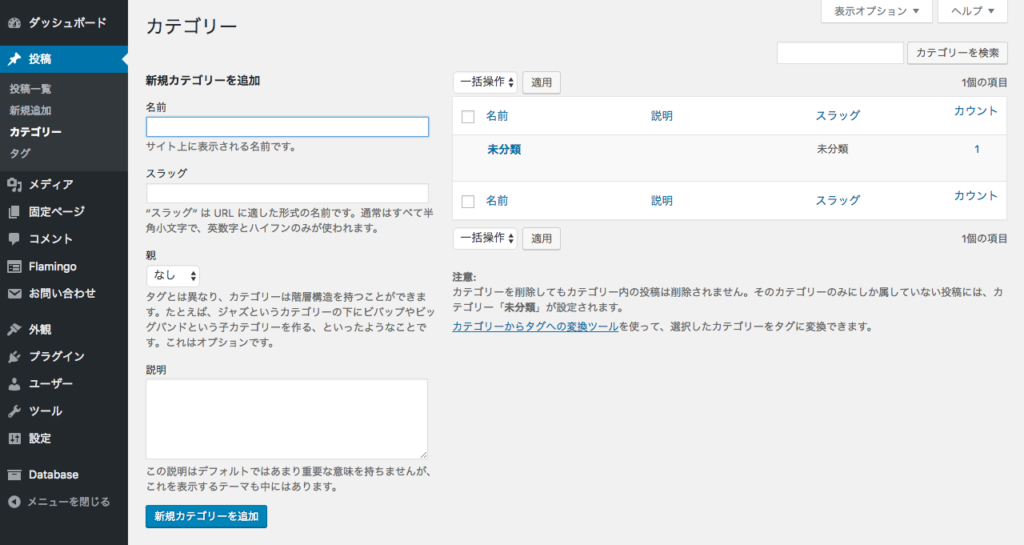The height and width of the screenshot is (545, 1024).
Task: Click the Media icon in sidebar
Action: click(x=14, y=184)
